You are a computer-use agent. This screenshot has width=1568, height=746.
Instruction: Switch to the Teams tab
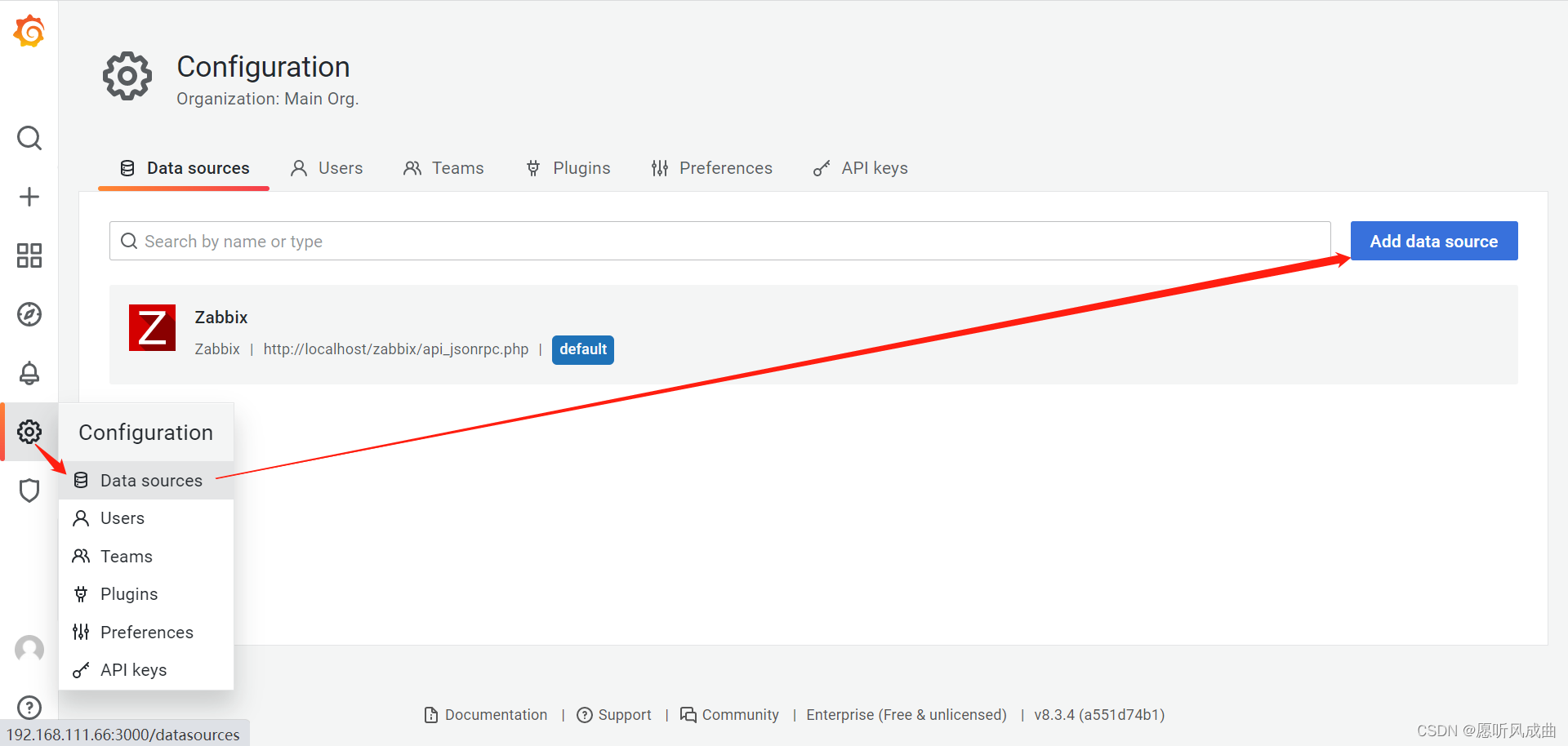click(443, 168)
